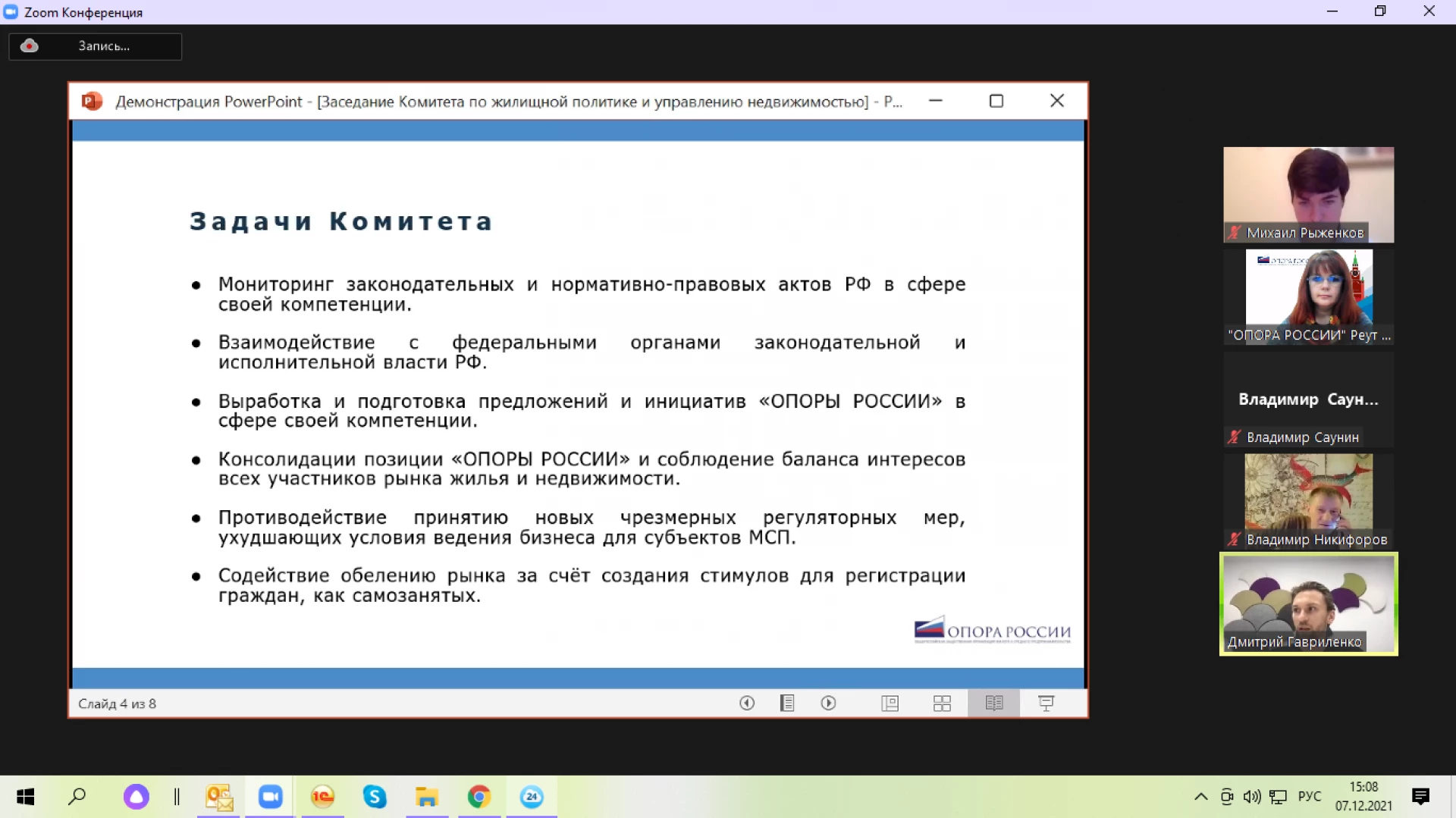Viewport: 1456px width, 818px height.
Task: Click the ОПОРА РОССИИ logo on slide
Action: 993,629
